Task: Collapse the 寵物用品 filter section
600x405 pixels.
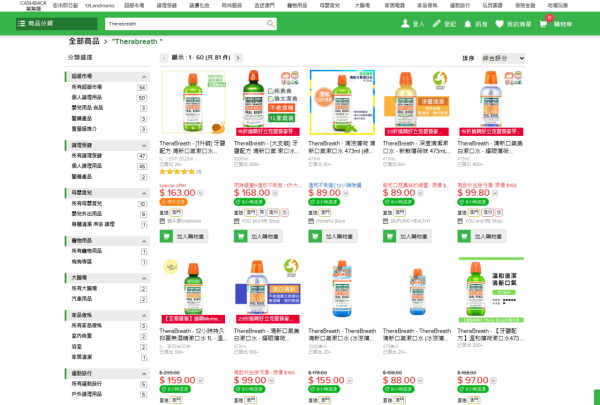Action: pos(144,241)
